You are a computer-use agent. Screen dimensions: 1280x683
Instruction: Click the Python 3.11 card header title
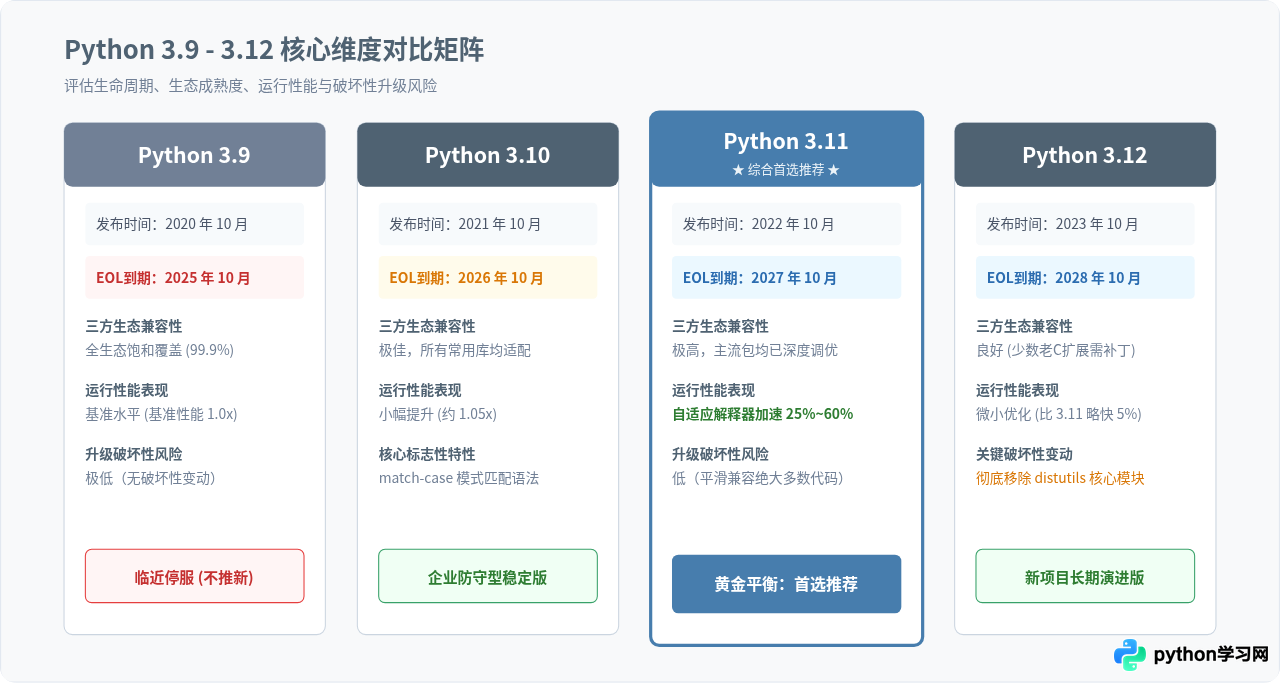[786, 142]
